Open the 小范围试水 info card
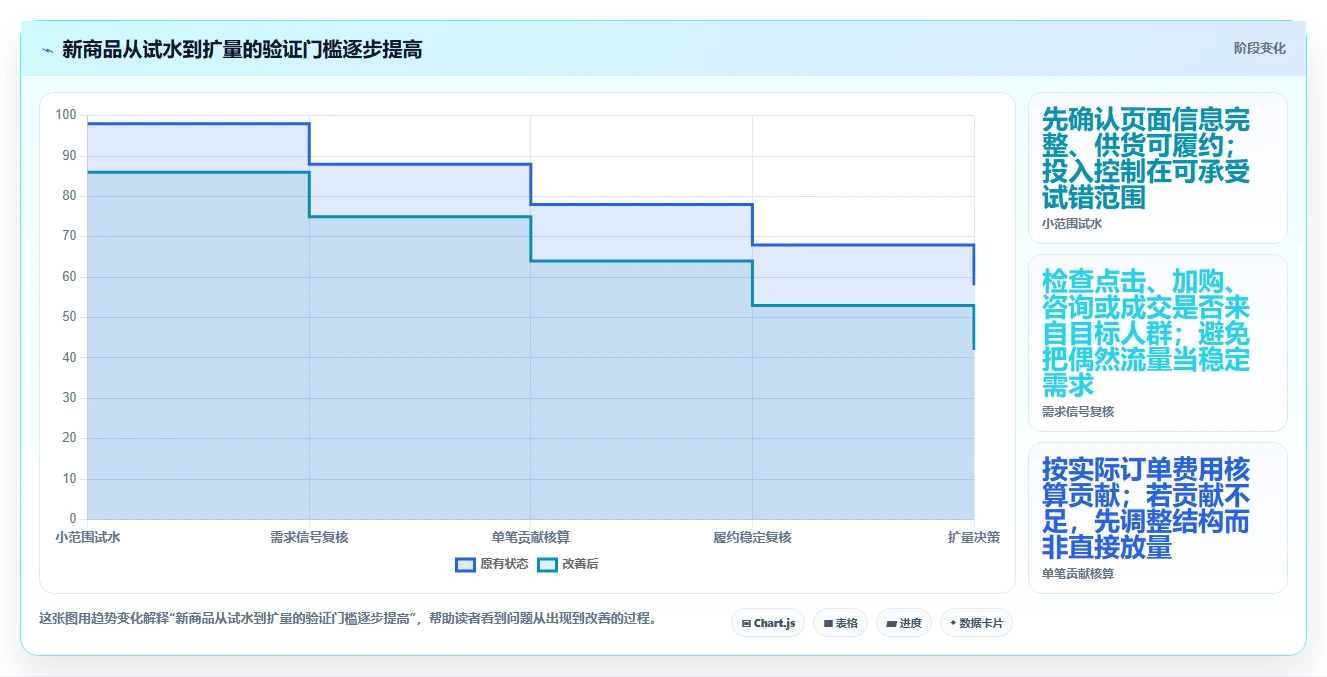Image resolution: width=1327 pixels, height=677 pixels. pyautogui.click(x=1157, y=168)
